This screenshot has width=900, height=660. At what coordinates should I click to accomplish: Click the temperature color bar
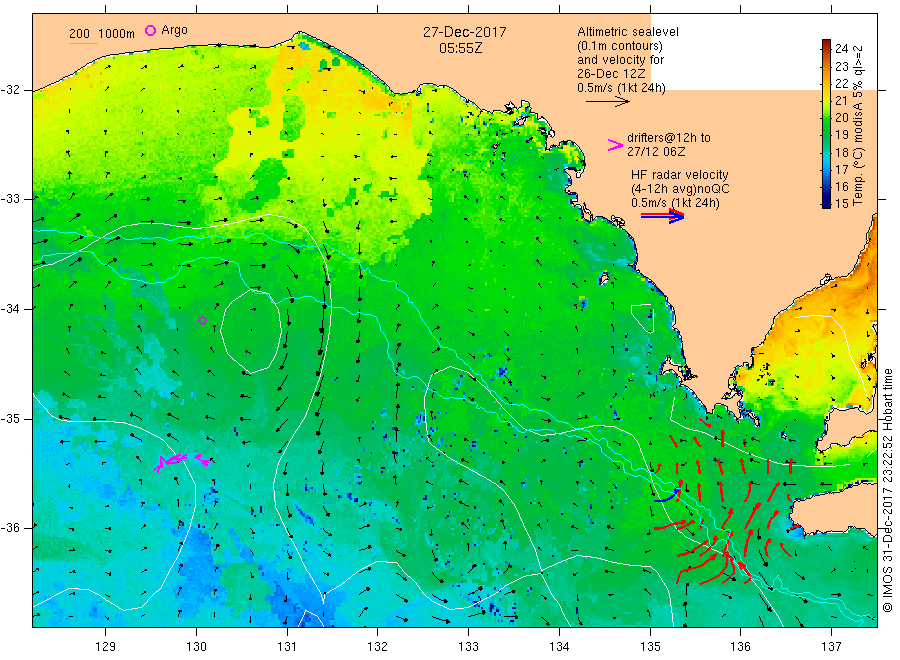(x=826, y=123)
